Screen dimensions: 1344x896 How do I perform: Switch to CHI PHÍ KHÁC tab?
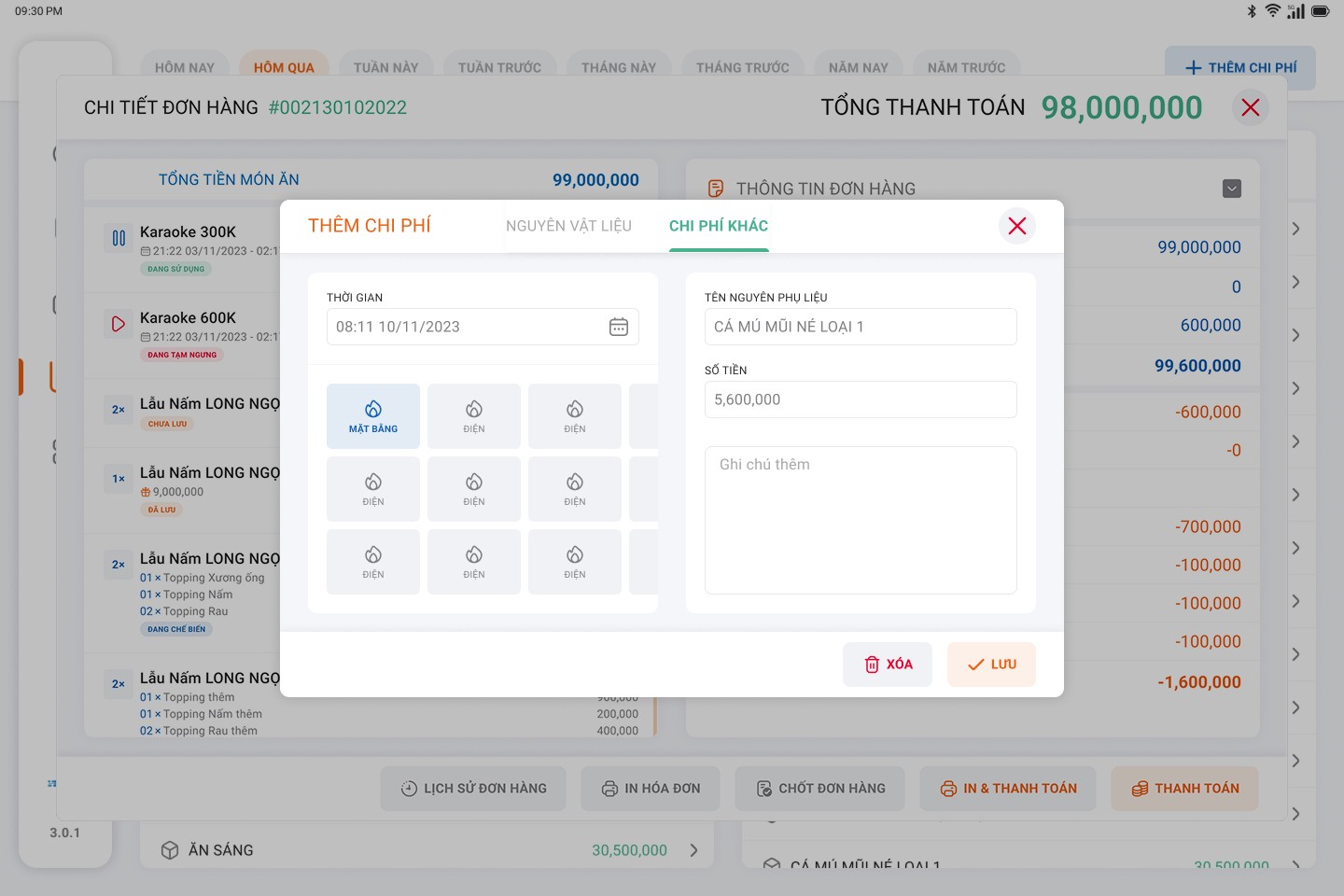[719, 226]
